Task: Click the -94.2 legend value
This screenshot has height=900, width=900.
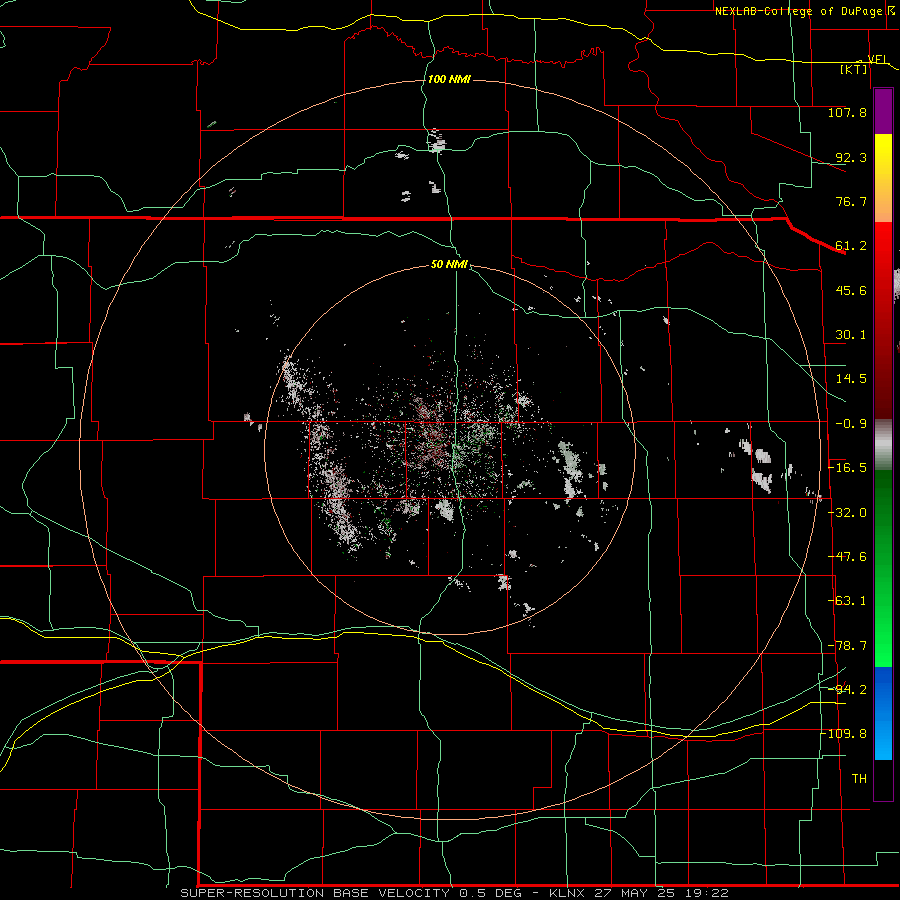Action: (x=847, y=690)
